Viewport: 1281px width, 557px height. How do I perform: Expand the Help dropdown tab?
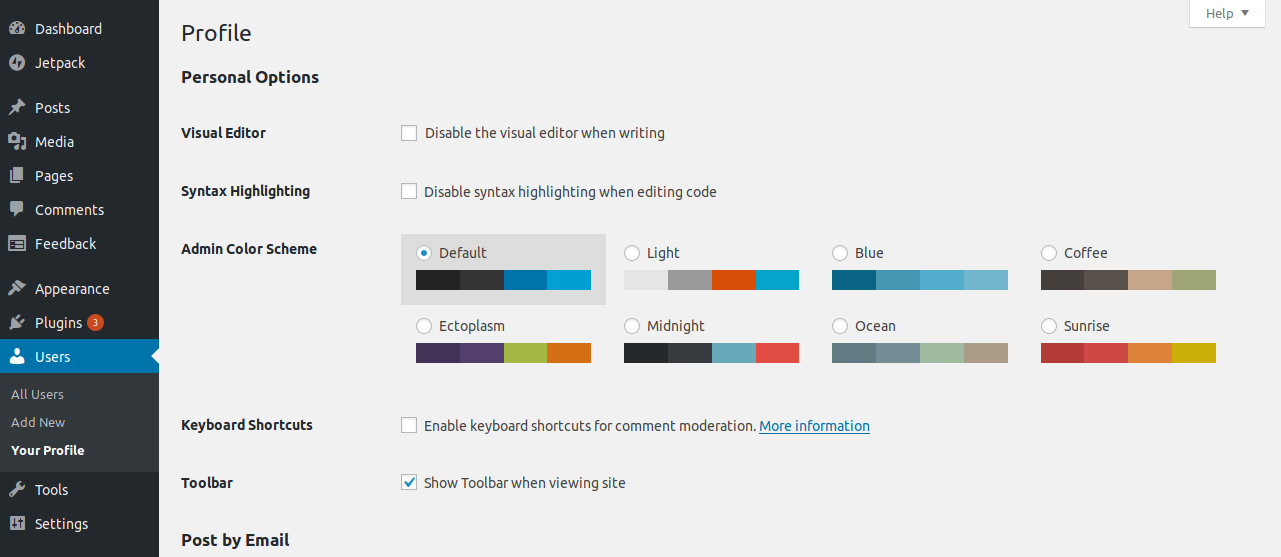click(1227, 14)
